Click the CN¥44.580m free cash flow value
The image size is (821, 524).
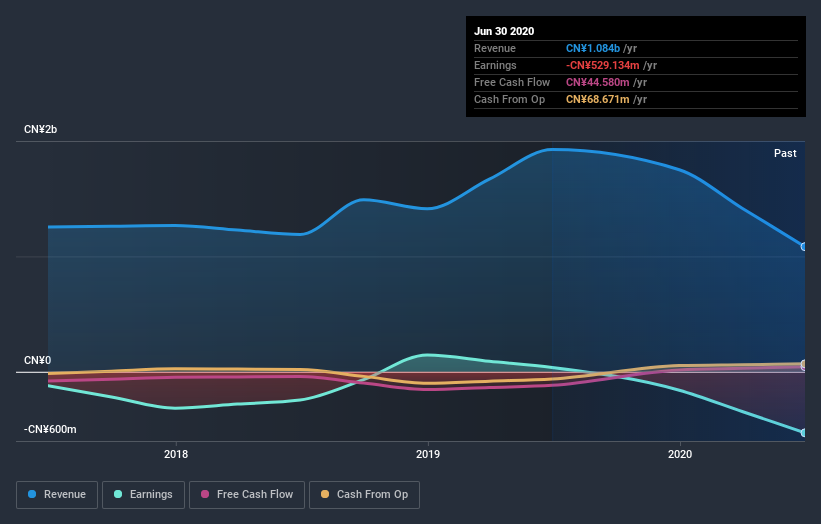597,82
